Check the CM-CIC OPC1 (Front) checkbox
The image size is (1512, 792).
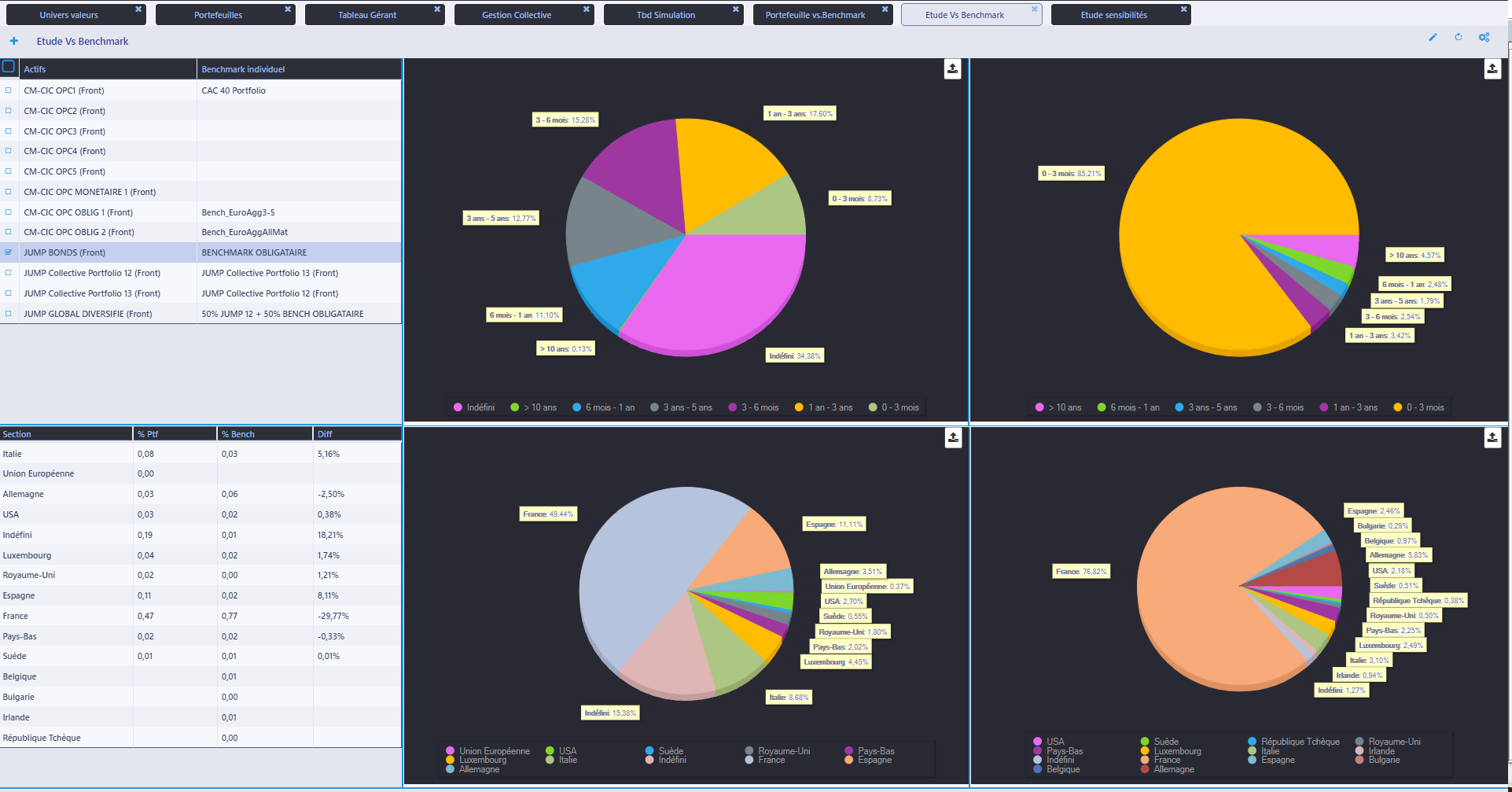click(x=9, y=90)
